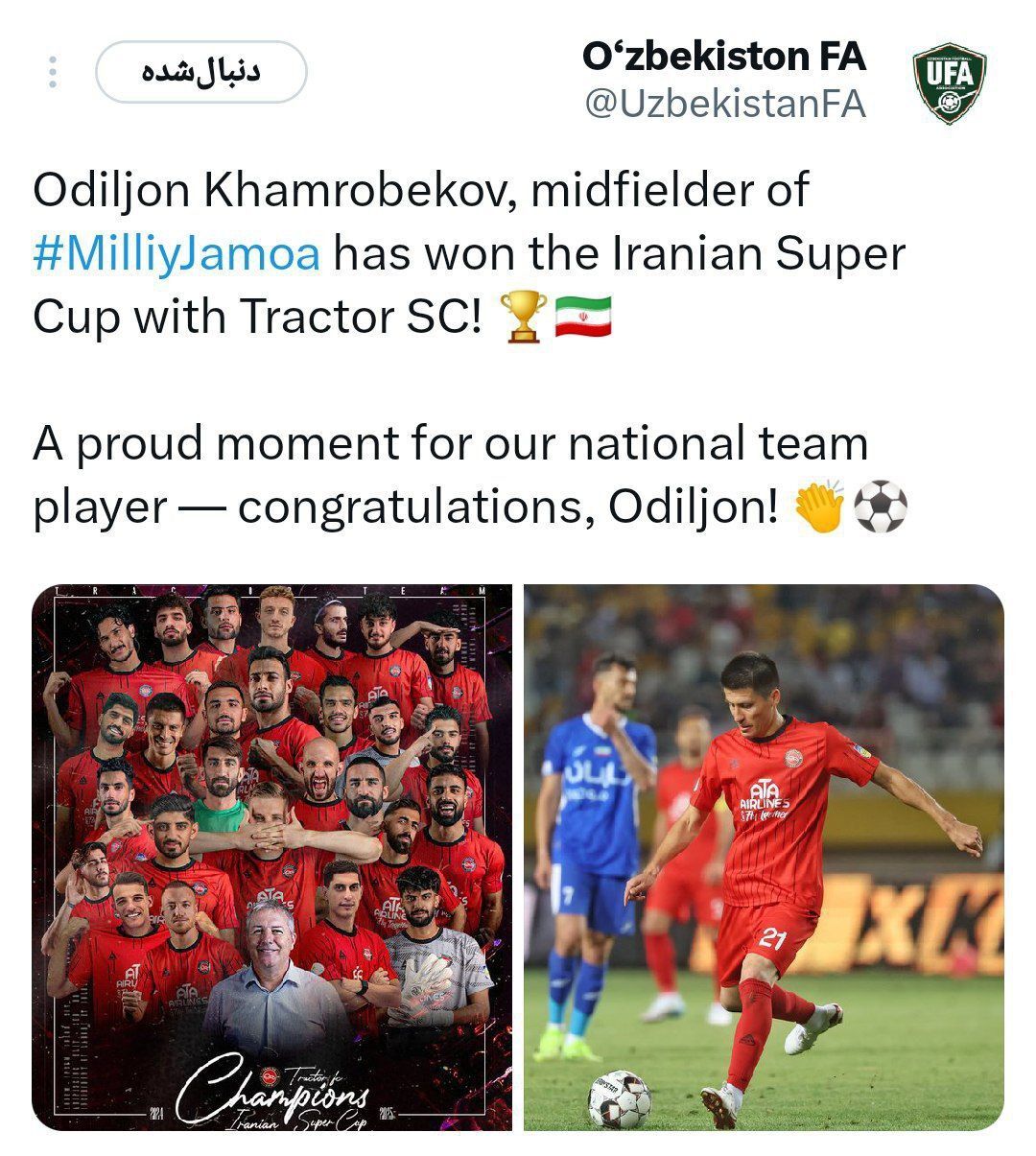1036x1156 pixels.
Task: Click the Iranian flag emoji
Action: [x=583, y=317]
